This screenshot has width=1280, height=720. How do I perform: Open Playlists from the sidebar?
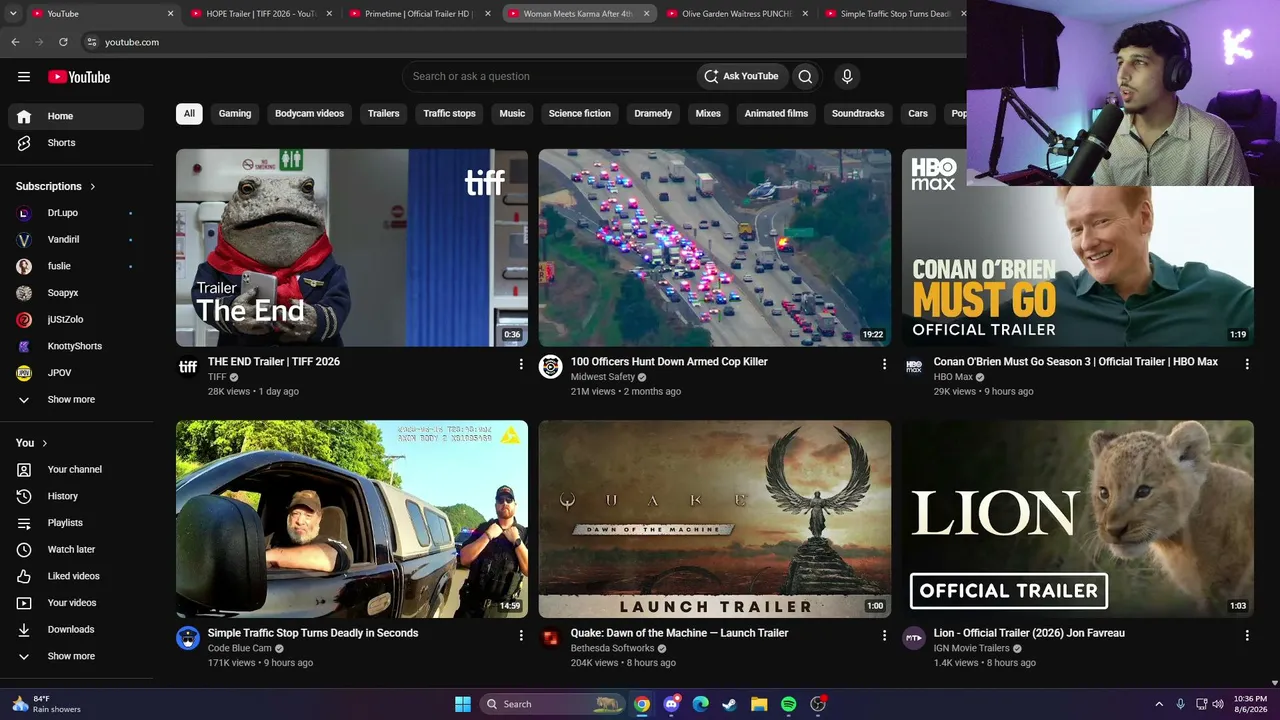pos(76,523)
